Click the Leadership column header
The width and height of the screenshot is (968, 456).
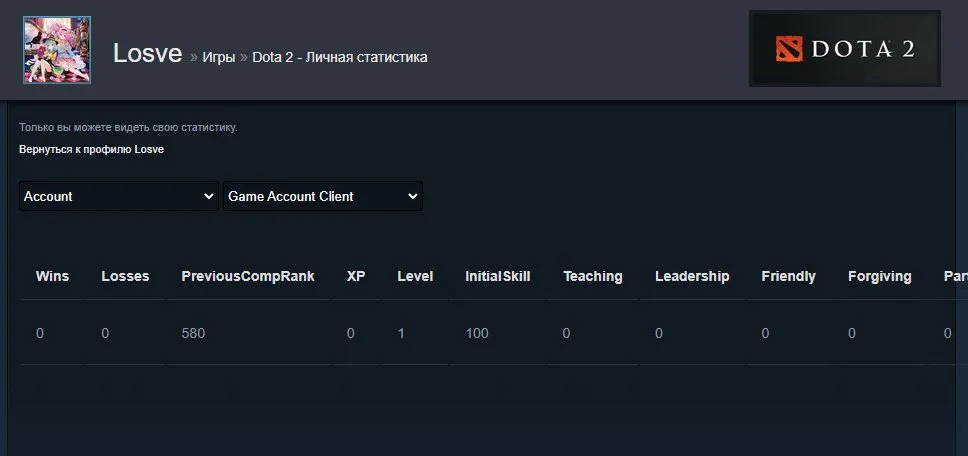[x=692, y=276]
